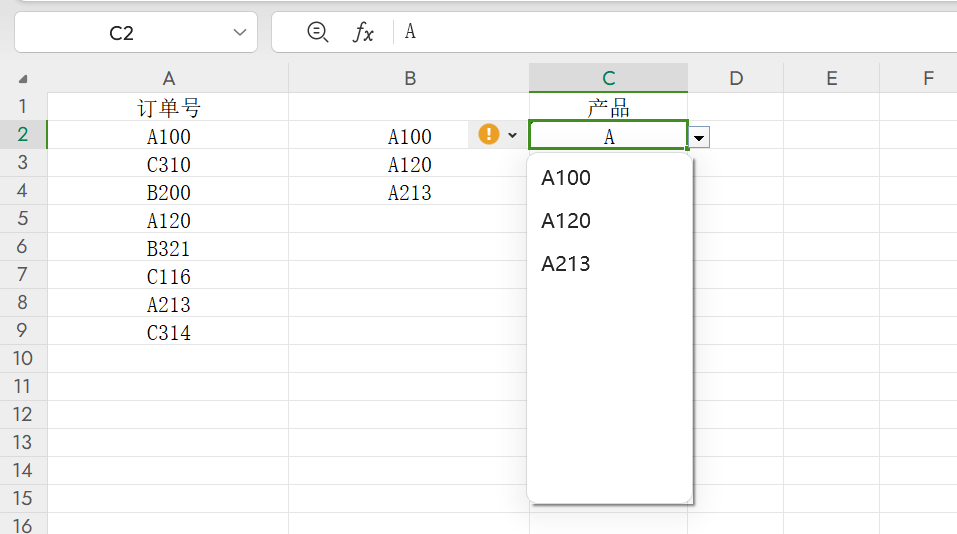957x534 pixels.
Task: Select column B header
Action: (409, 78)
